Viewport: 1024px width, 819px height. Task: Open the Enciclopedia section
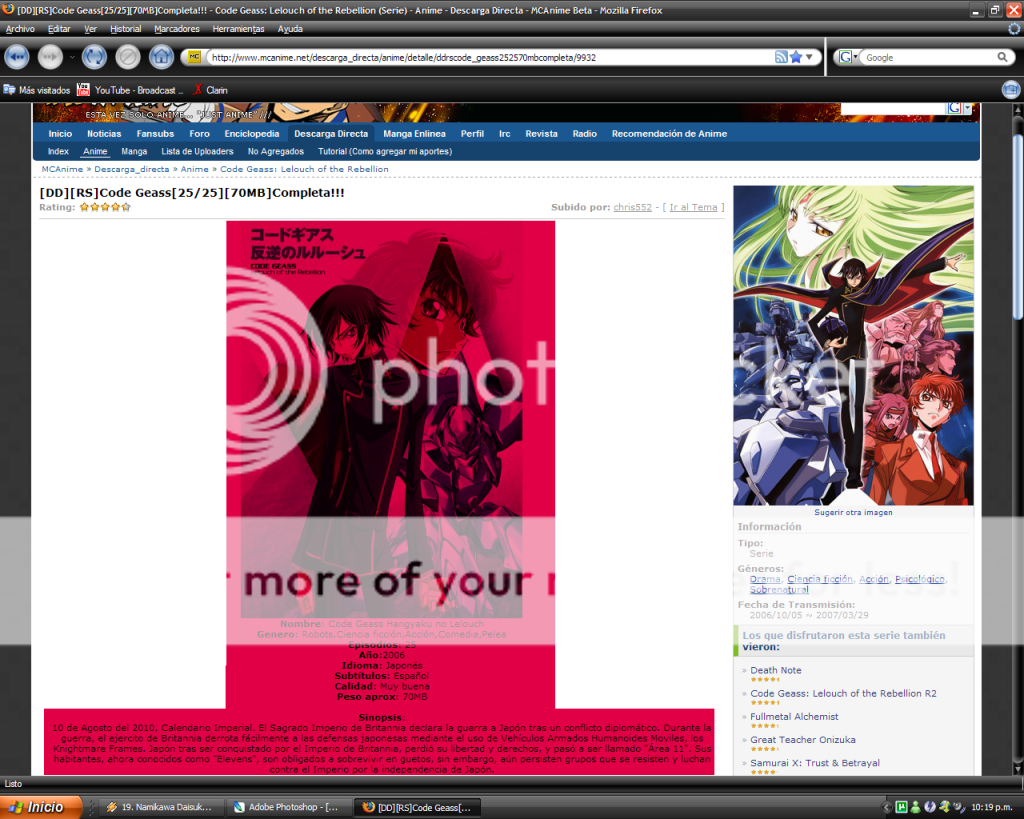(x=252, y=134)
